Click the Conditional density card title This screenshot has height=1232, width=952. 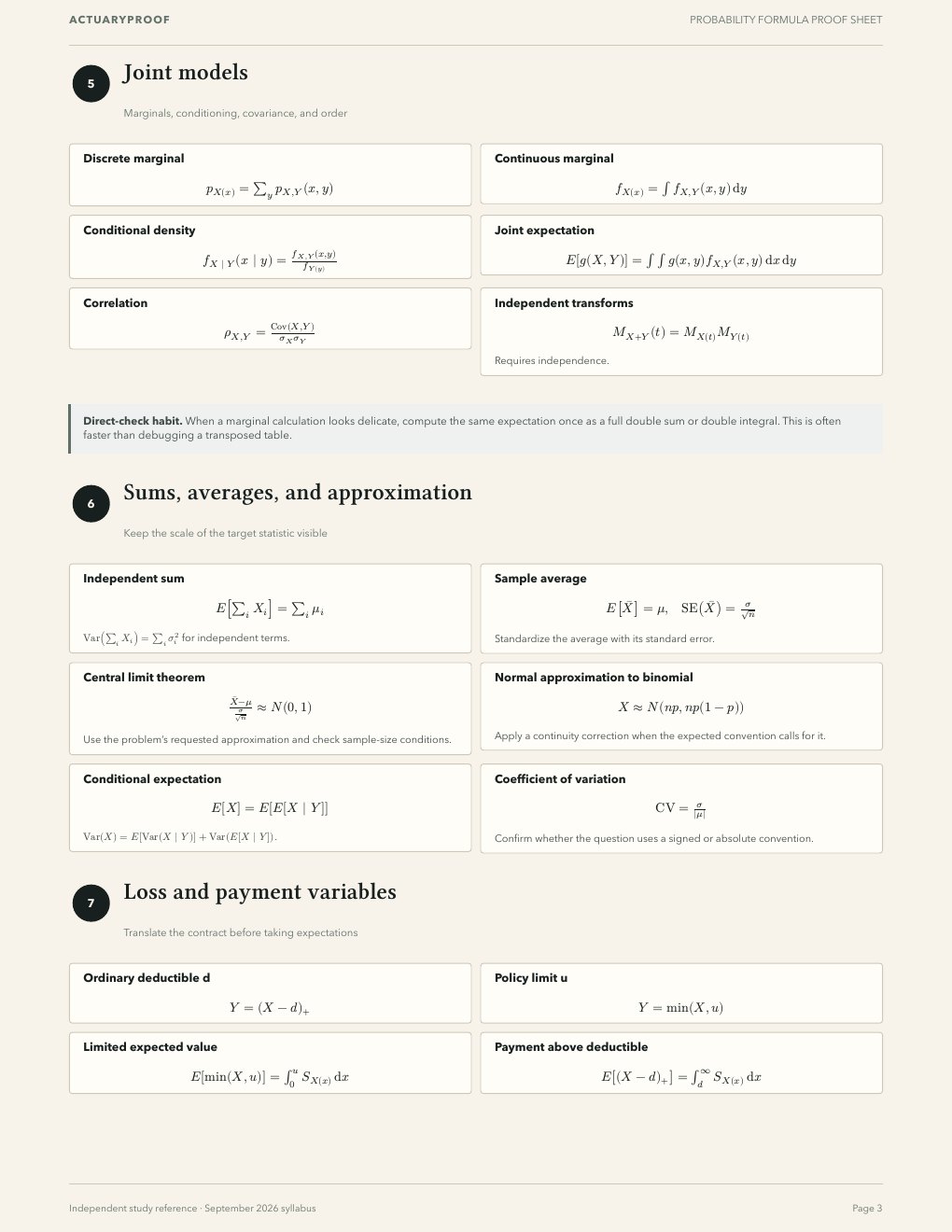(x=139, y=231)
